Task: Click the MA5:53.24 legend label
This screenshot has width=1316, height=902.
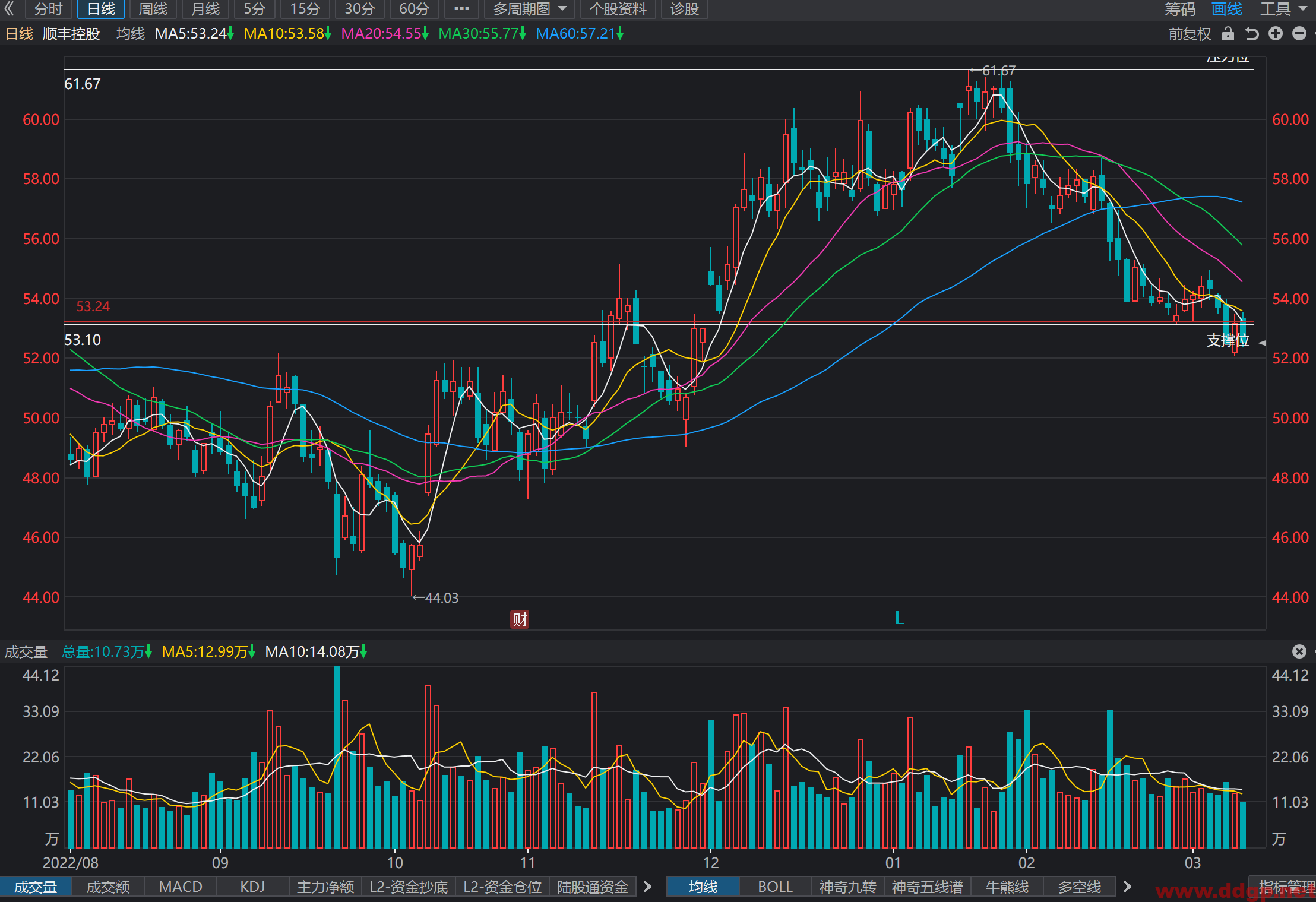Action: click(x=194, y=34)
